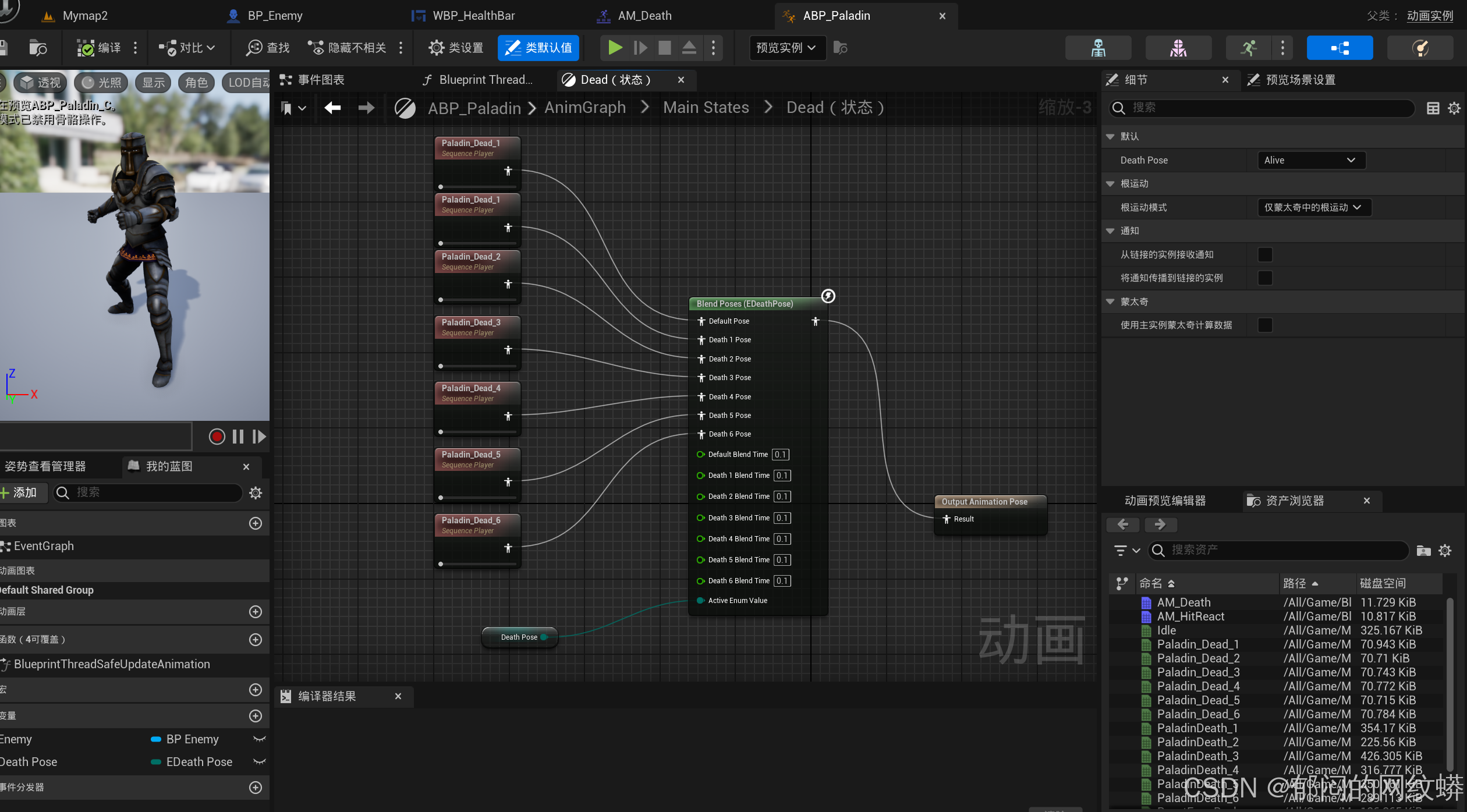Enable 将通知传播到链接的实例 checkbox

click(1264, 278)
